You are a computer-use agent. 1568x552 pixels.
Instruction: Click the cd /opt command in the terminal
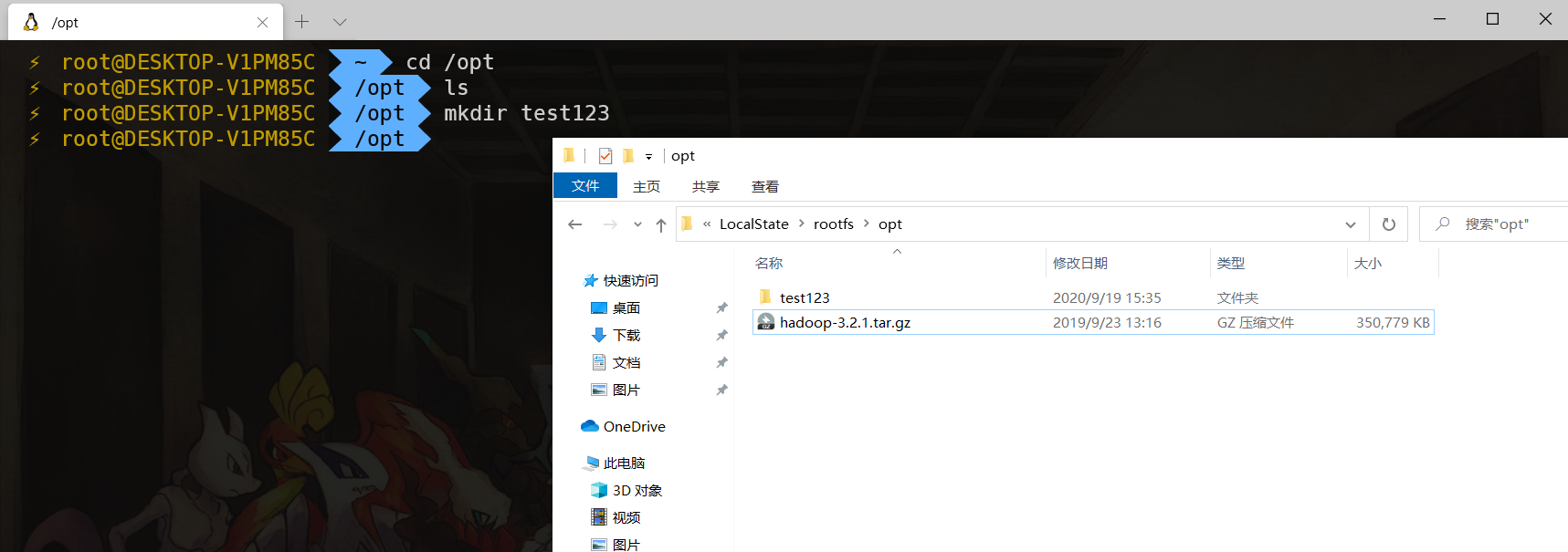pos(450,62)
